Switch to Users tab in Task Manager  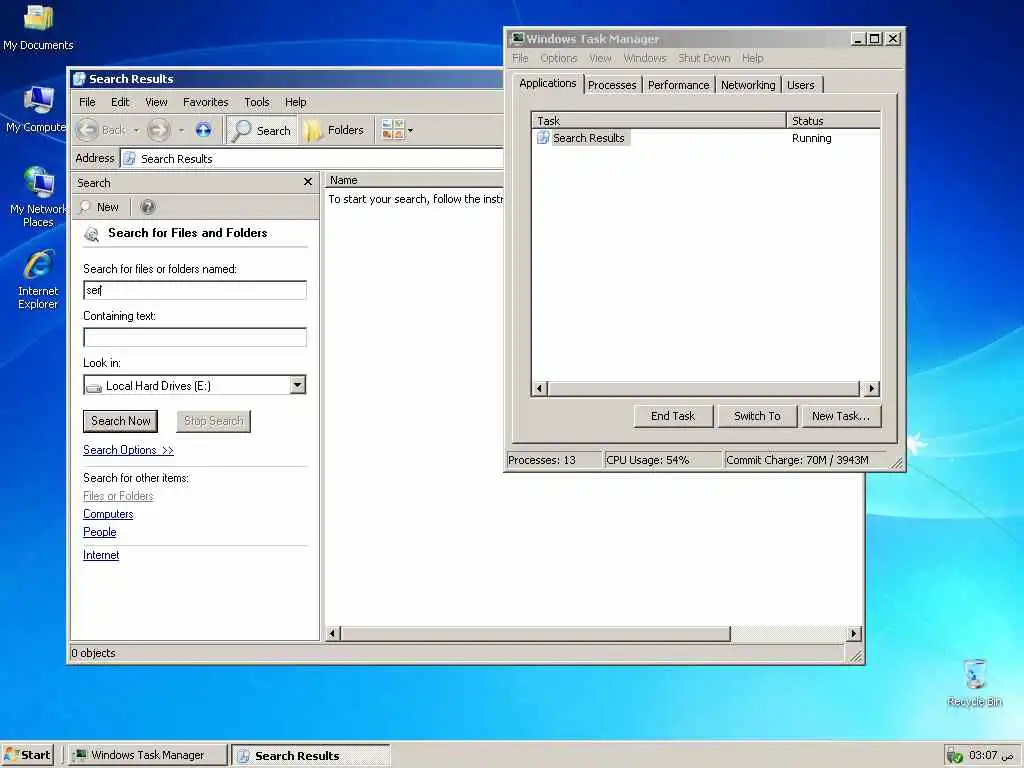[x=801, y=85]
